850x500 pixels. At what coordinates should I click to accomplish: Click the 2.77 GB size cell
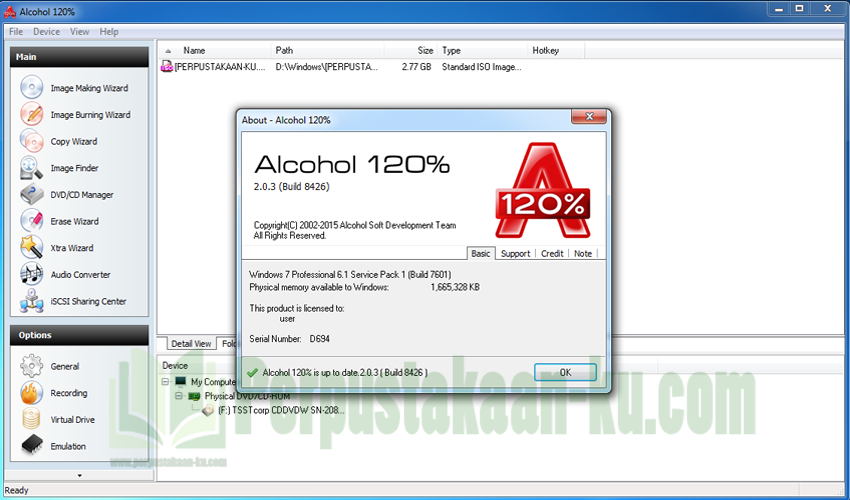tap(416, 67)
